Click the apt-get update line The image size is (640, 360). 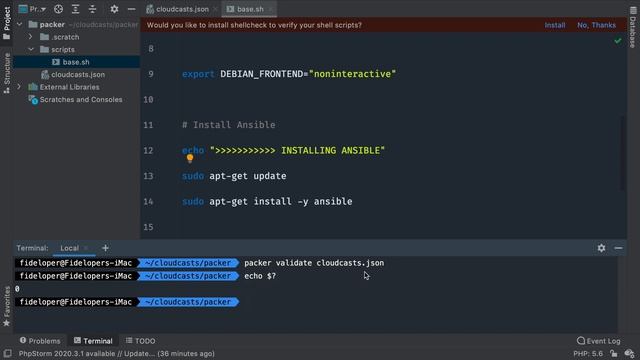pos(234,176)
